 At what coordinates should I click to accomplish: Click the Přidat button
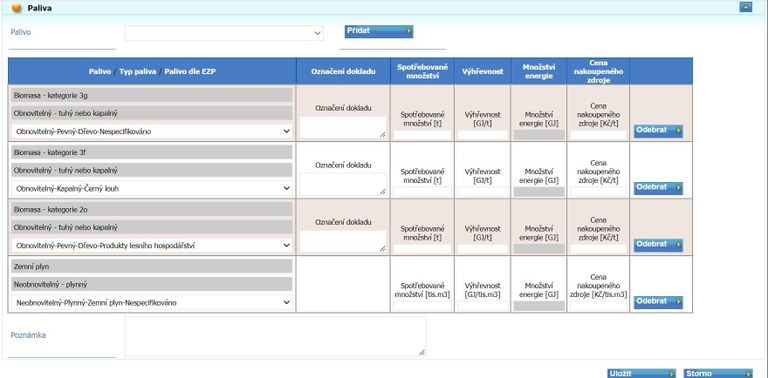coord(379,31)
